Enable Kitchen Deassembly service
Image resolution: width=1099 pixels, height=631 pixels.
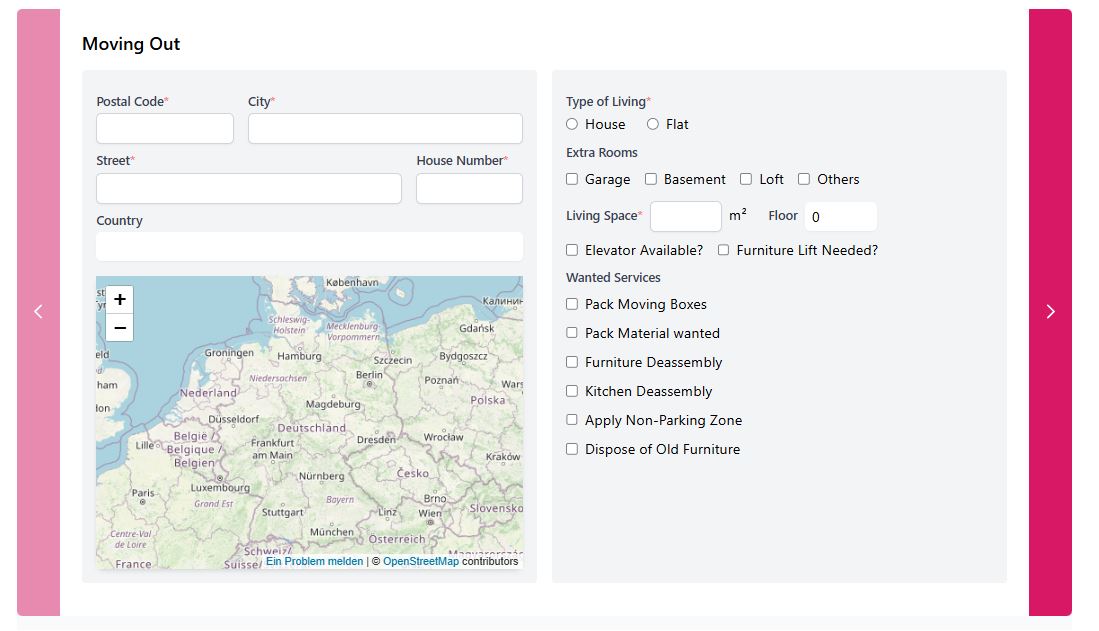tap(572, 391)
